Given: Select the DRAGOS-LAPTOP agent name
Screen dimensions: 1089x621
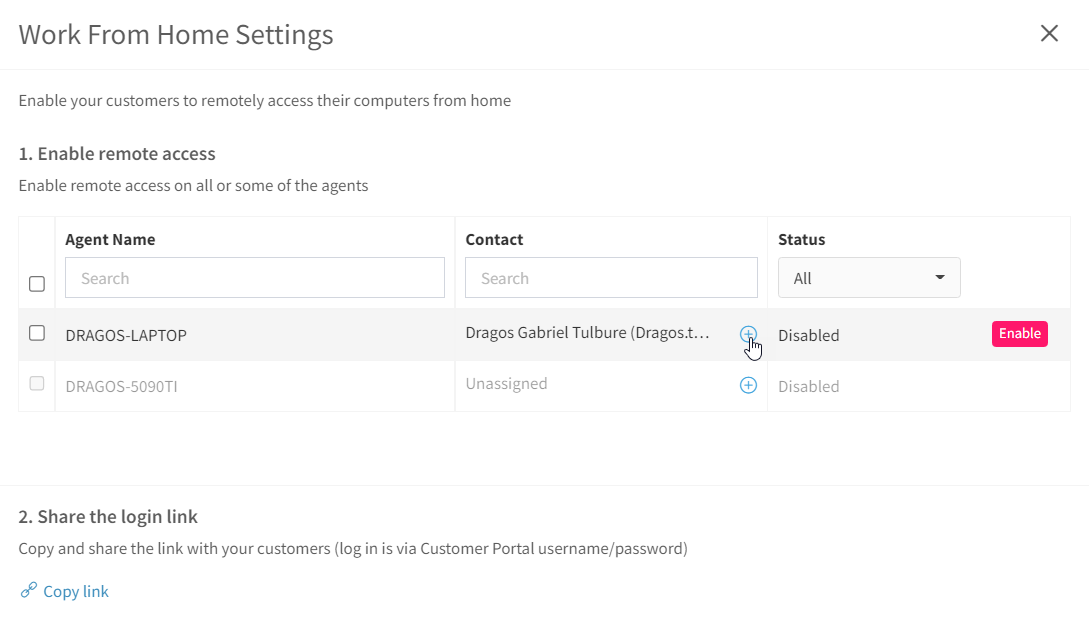Looking at the screenshot, I should tap(126, 336).
